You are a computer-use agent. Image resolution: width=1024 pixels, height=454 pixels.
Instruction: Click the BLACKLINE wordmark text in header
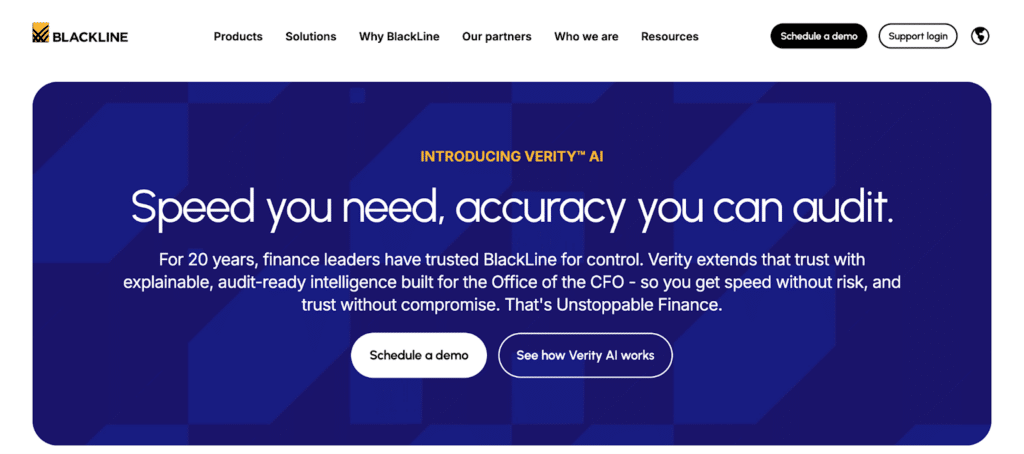[90, 37]
